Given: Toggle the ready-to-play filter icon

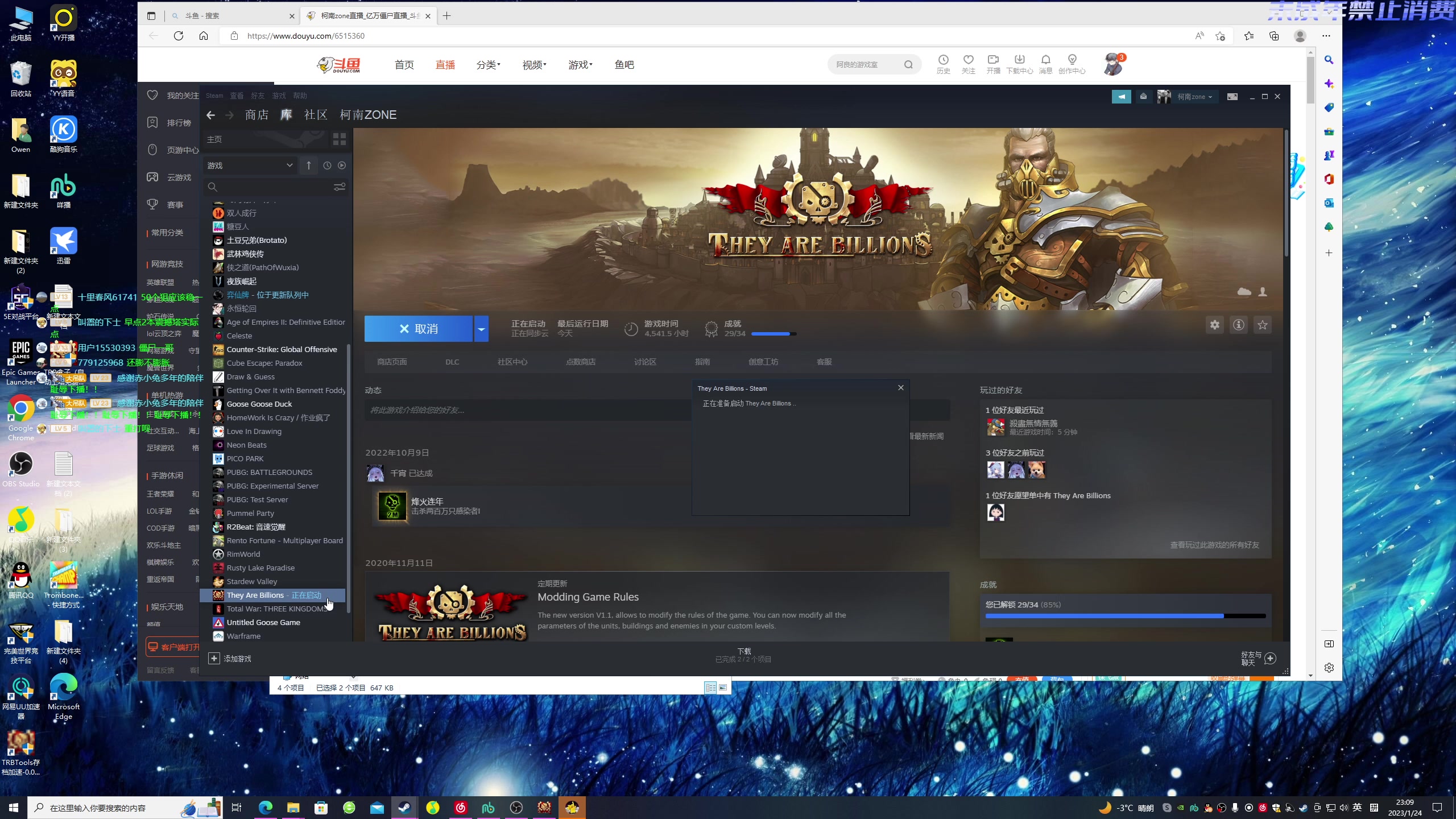Looking at the screenshot, I should click(342, 166).
